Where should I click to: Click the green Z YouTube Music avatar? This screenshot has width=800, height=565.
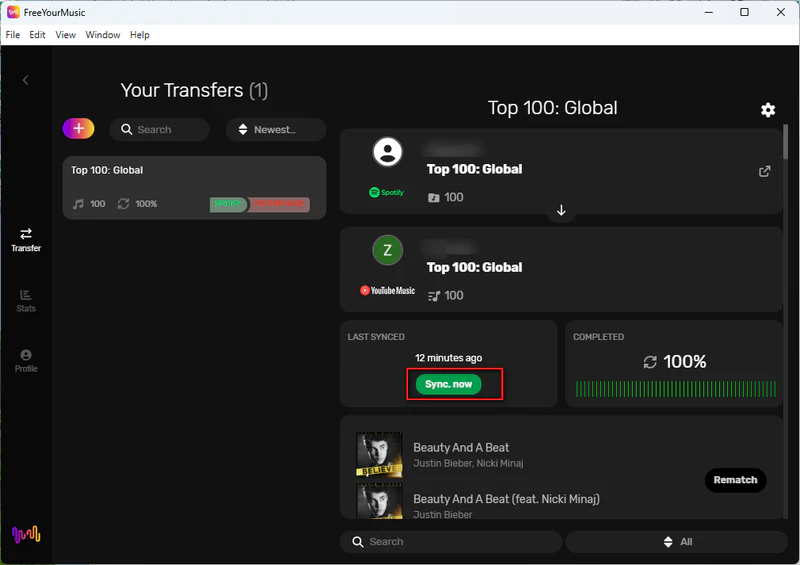(388, 250)
